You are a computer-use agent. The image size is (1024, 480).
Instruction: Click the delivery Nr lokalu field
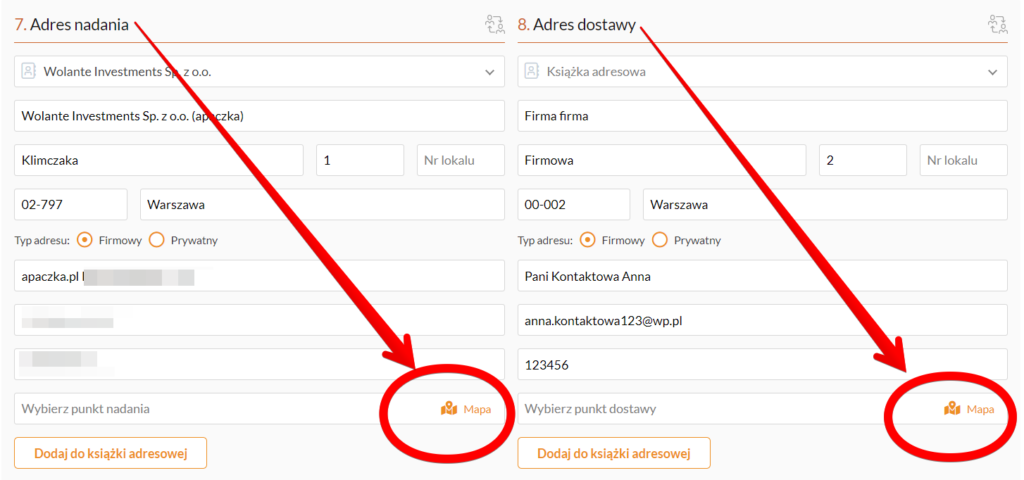963,160
